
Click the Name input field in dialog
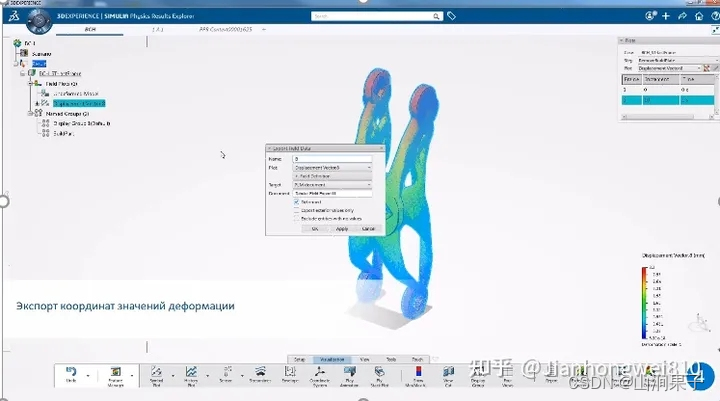[332, 159]
